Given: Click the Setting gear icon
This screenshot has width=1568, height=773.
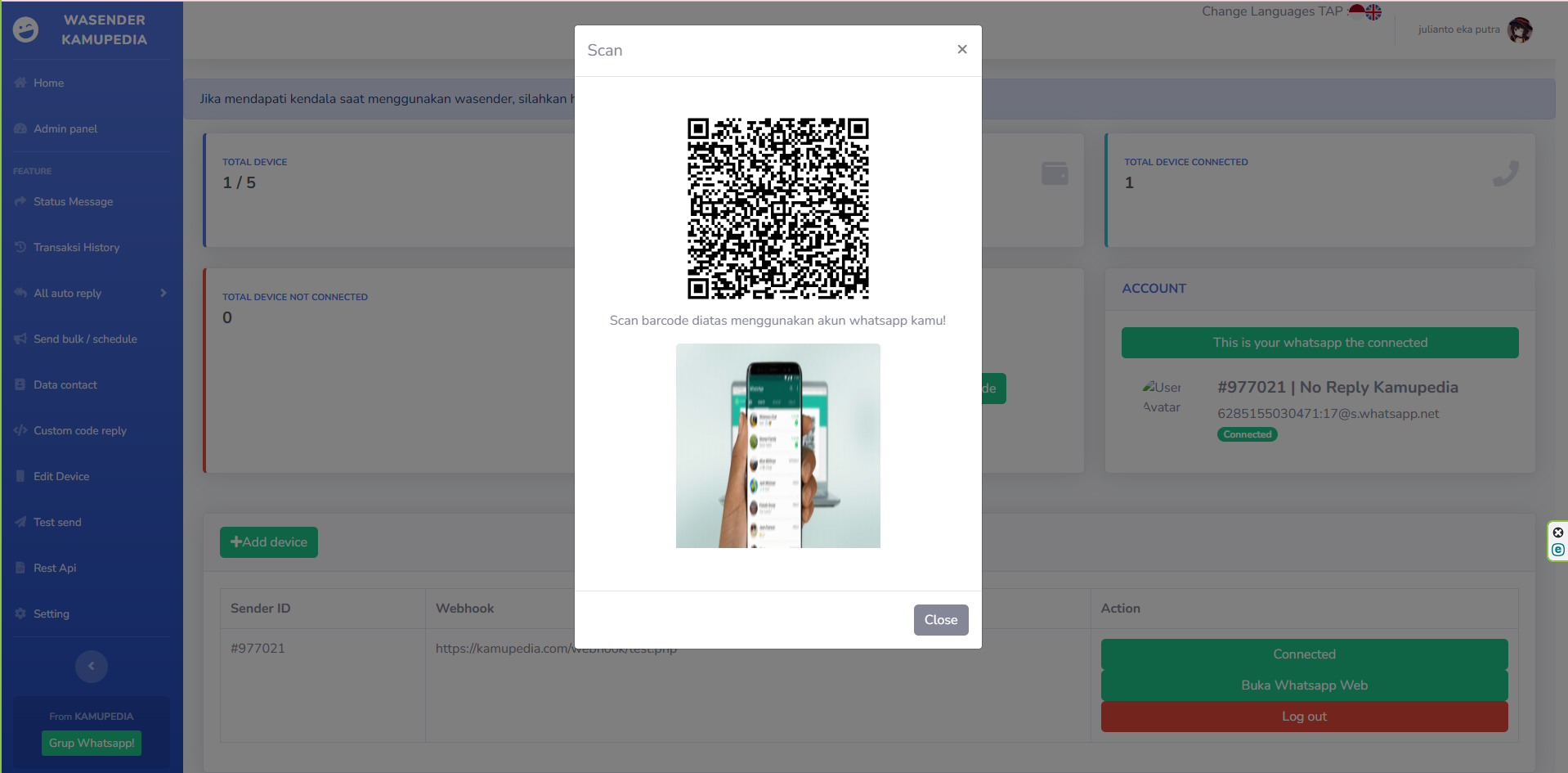Looking at the screenshot, I should pos(20,613).
